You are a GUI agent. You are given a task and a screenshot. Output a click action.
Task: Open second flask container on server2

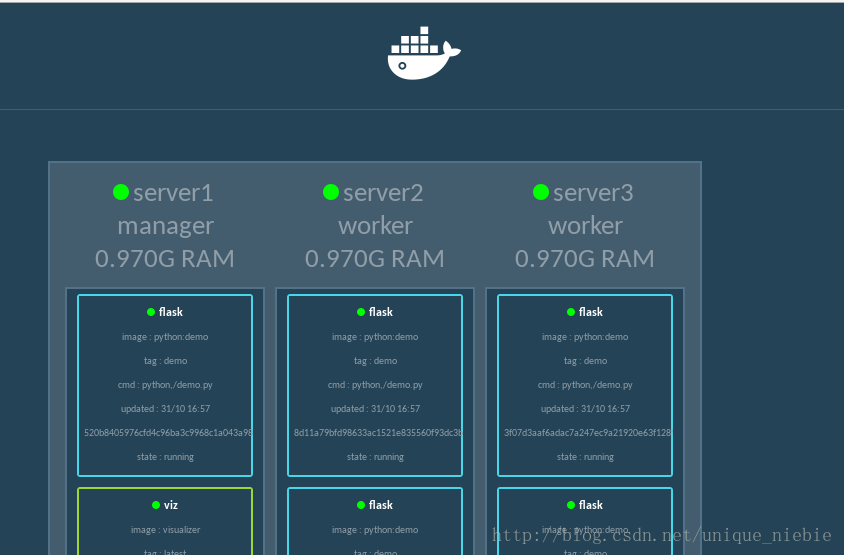375,520
